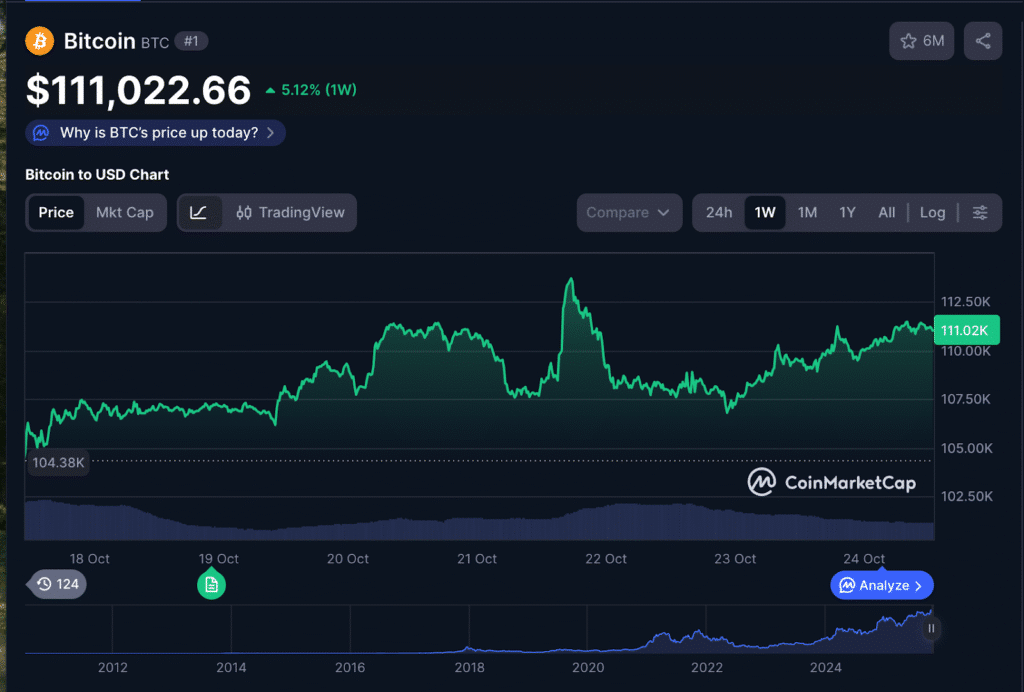Open the 124 history events badge
The width and height of the screenshot is (1024, 692).
coord(57,584)
